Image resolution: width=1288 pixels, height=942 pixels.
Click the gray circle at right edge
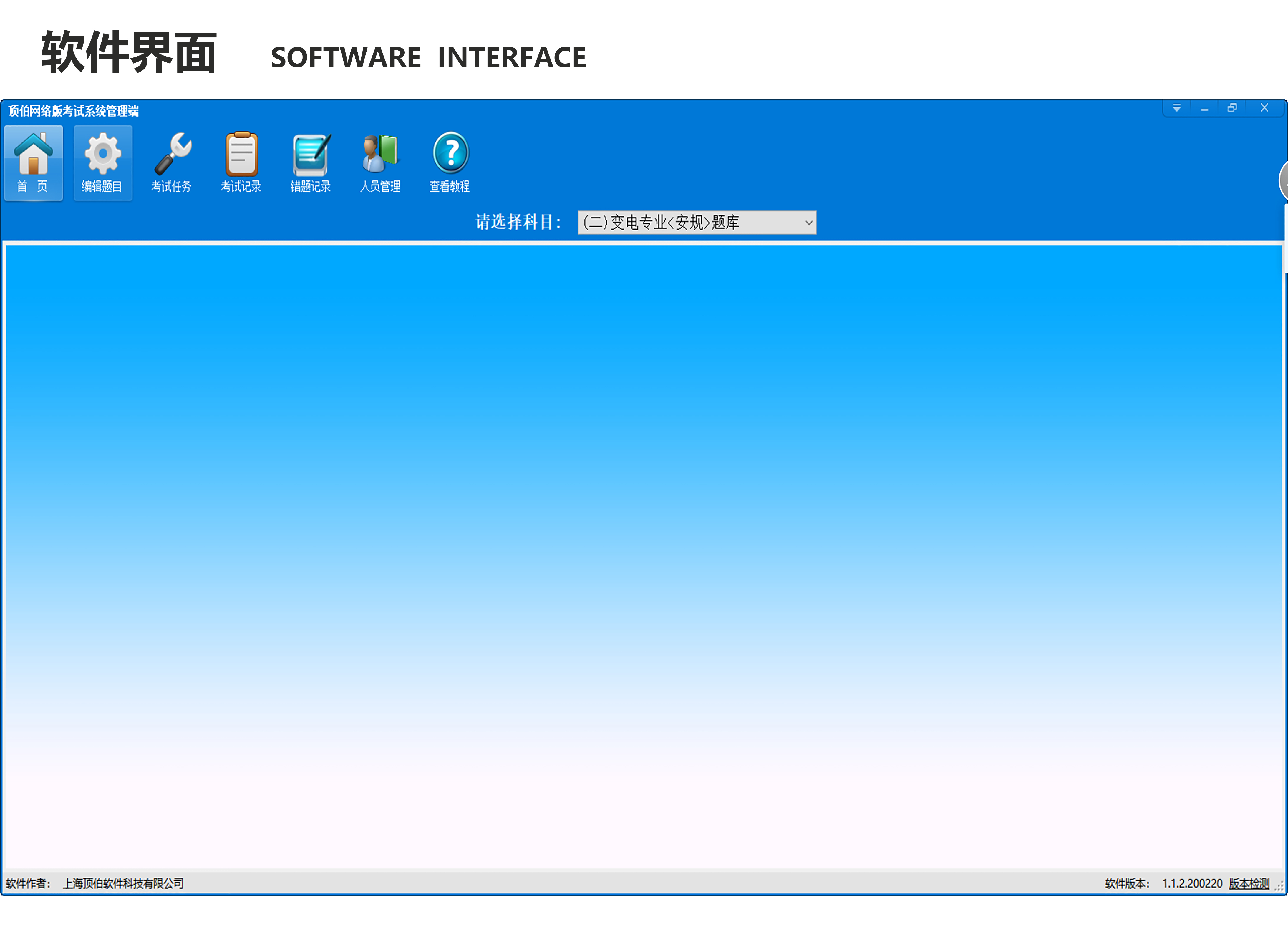point(1283,181)
